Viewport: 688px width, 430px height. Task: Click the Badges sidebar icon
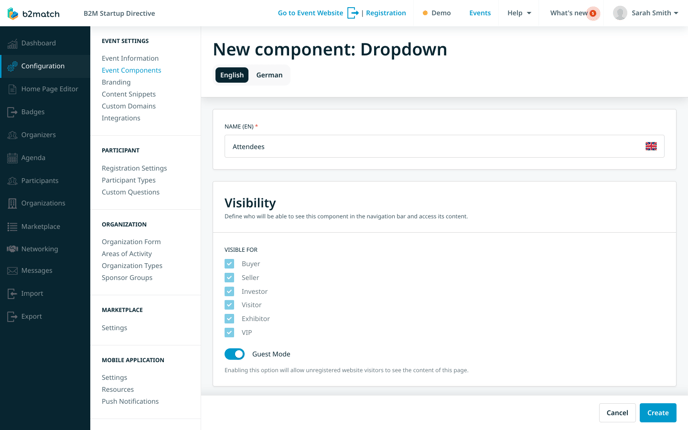[12, 112]
